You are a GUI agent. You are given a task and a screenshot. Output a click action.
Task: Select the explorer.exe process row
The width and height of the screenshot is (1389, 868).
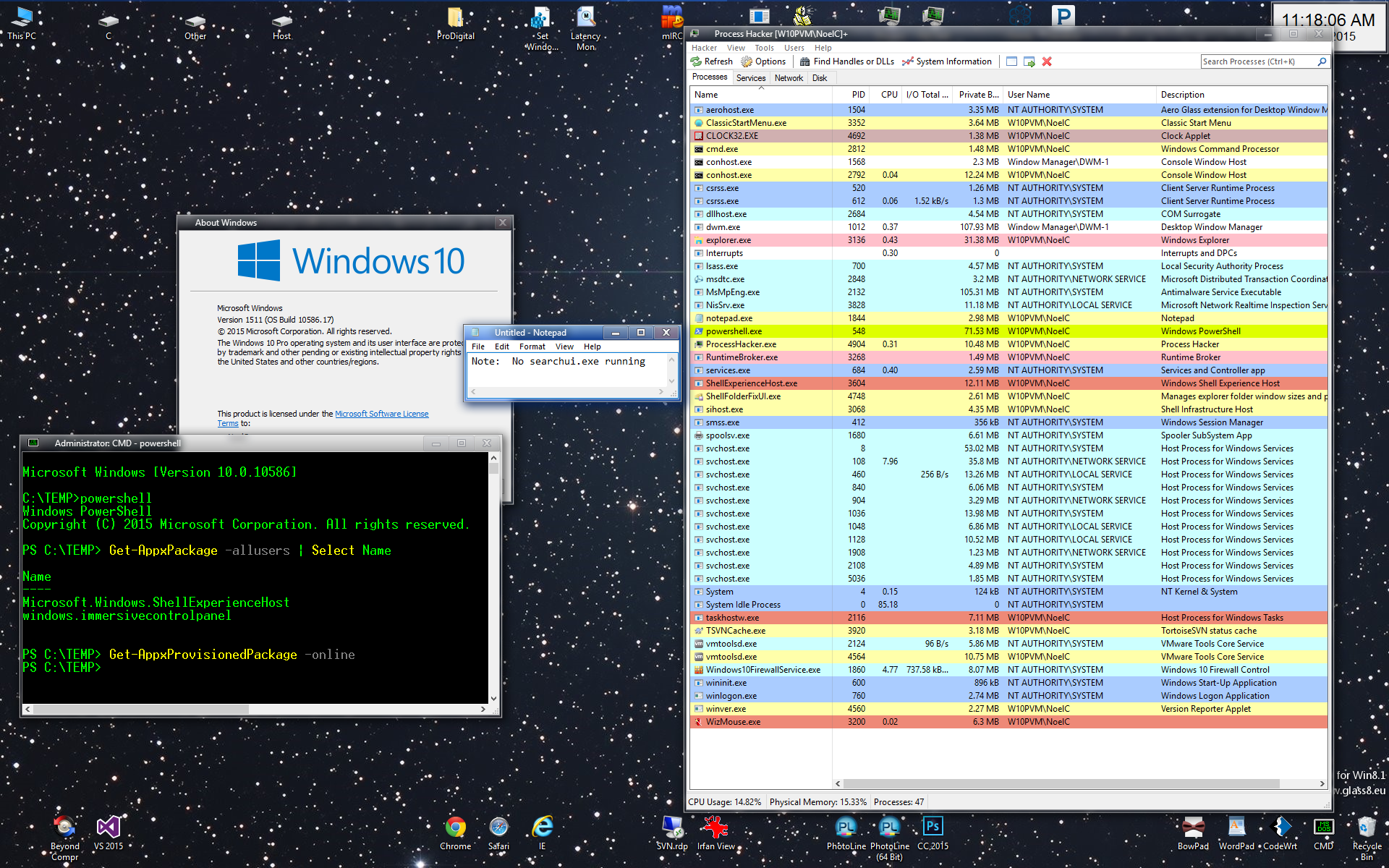pos(1008,240)
